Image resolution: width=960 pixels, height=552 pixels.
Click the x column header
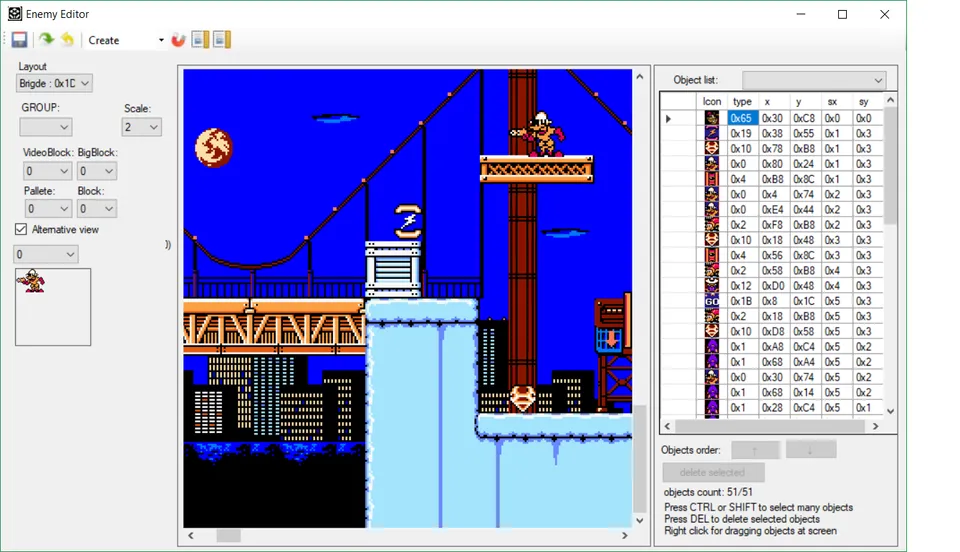(773, 102)
